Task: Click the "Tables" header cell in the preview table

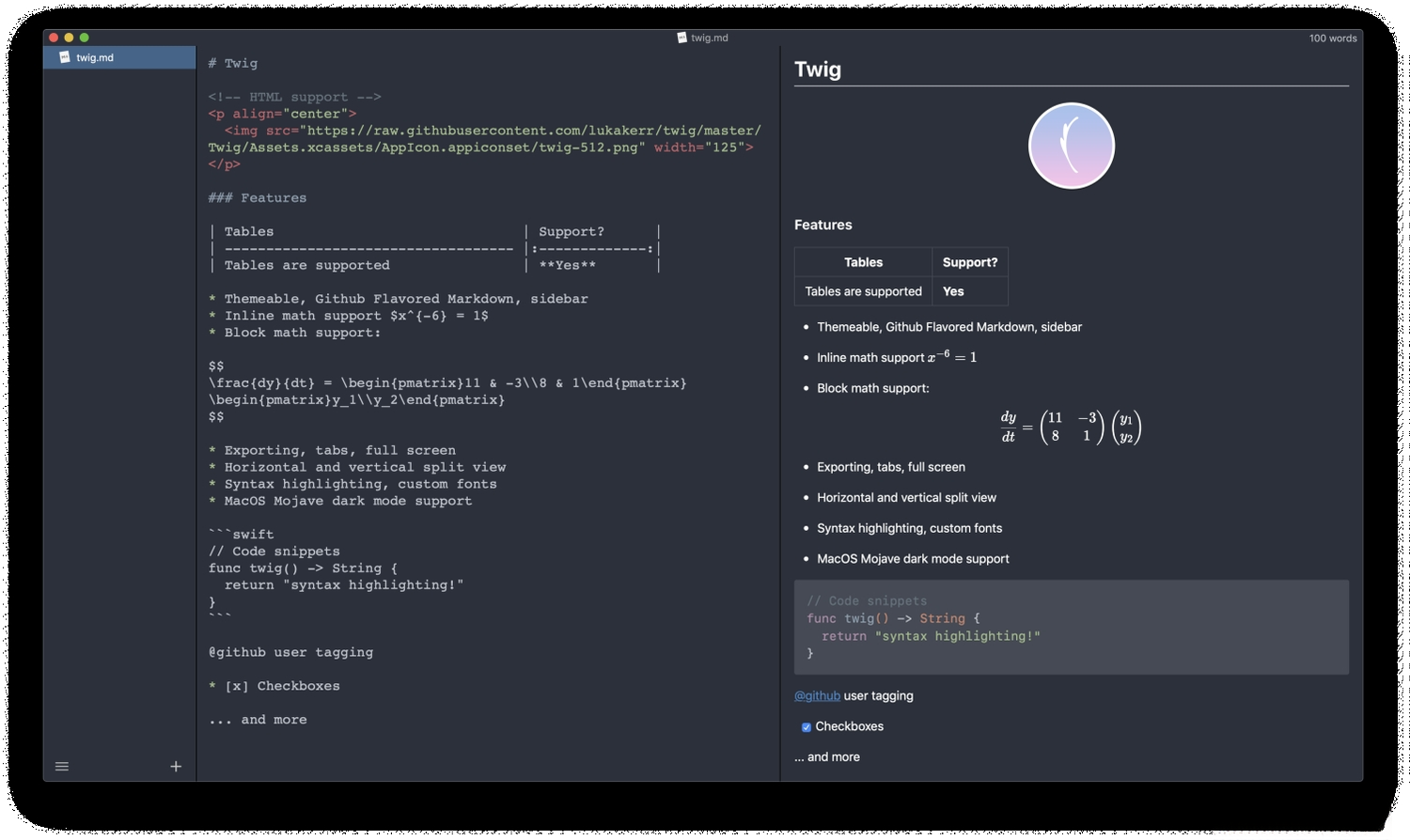Action: 863,263
